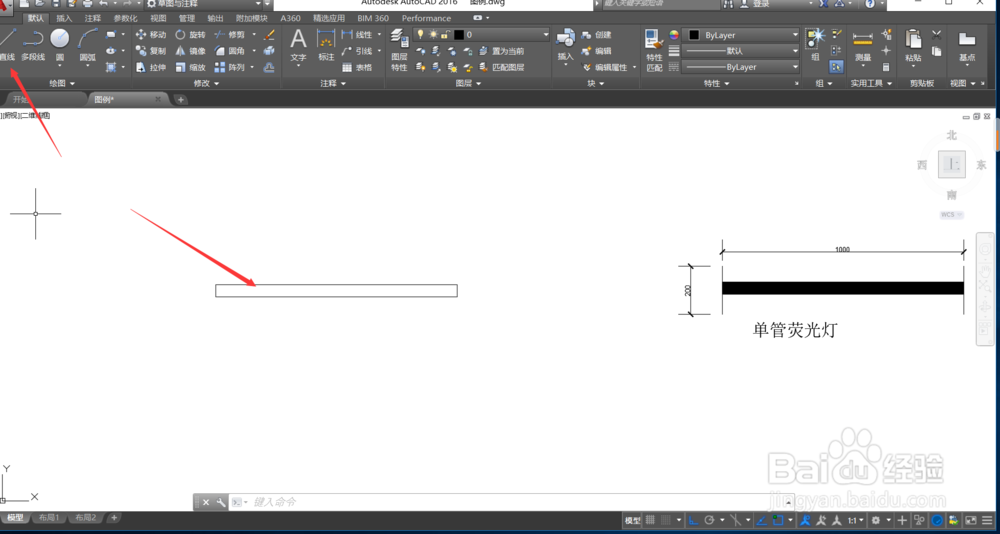Click Create block (创建)
The height and width of the screenshot is (534, 1000).
(596, 34)
